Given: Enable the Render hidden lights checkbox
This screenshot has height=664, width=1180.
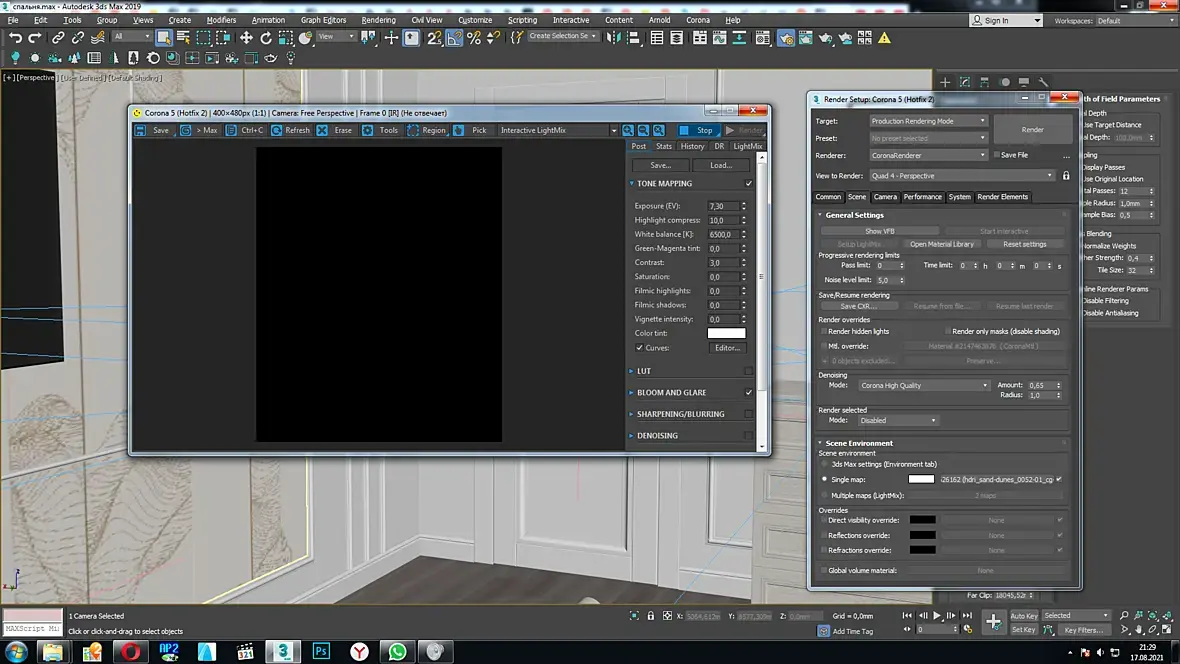Looking at the screenshot, I should pyautogui.click(x=824, y=332).
